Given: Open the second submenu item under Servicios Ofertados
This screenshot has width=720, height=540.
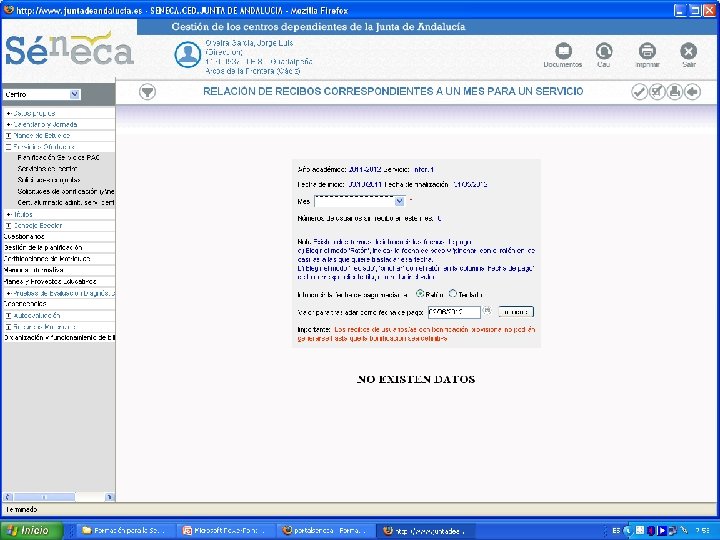Looking at the screenshot, I should point(47,169).
